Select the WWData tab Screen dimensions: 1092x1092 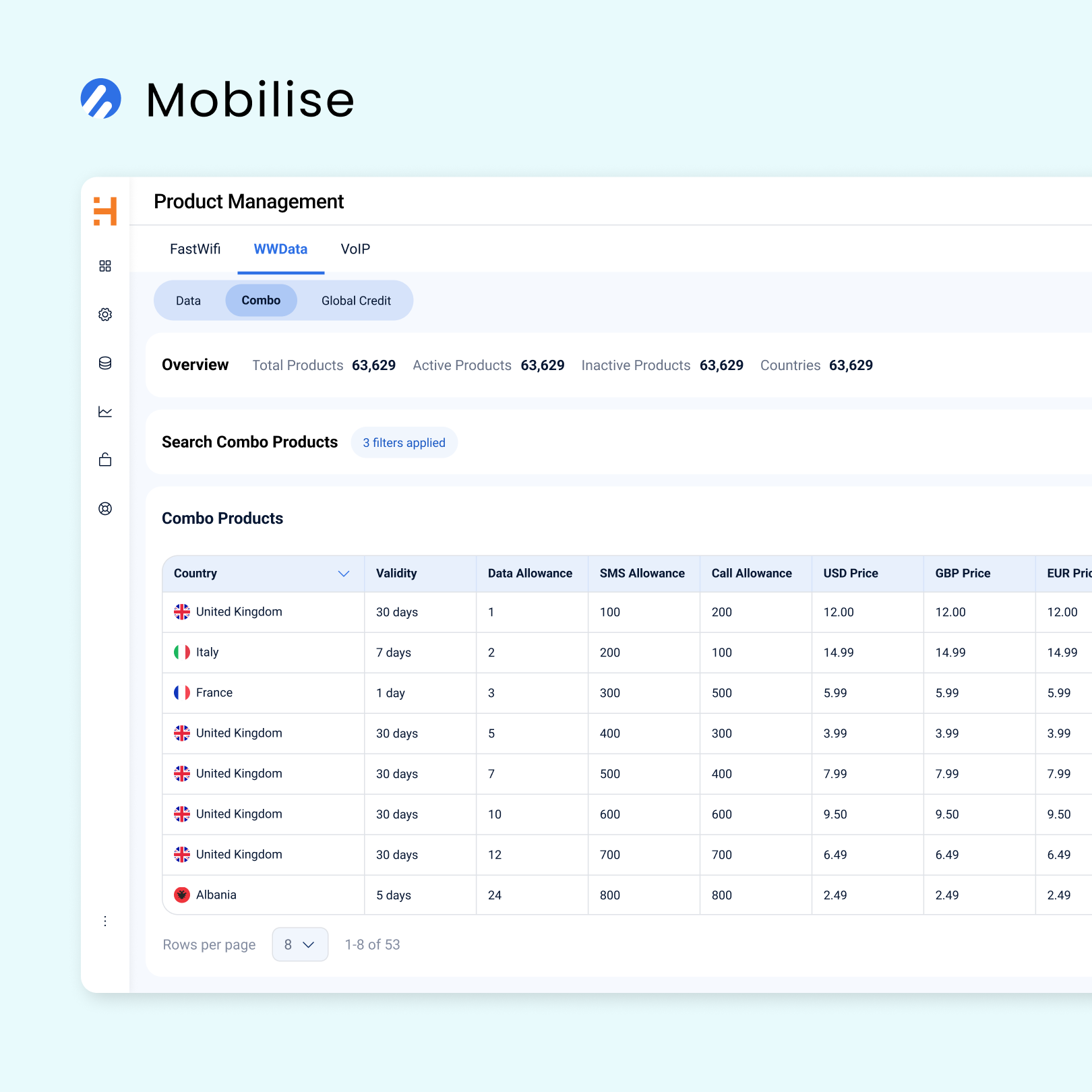[x=280, y=249]
